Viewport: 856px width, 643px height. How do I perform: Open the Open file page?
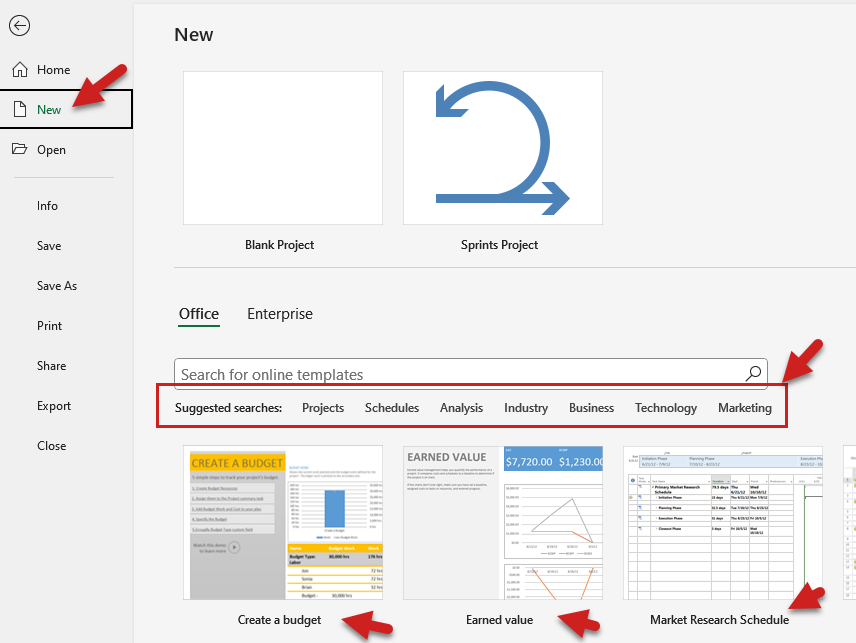pyautogui.click(x=51, y=150)
